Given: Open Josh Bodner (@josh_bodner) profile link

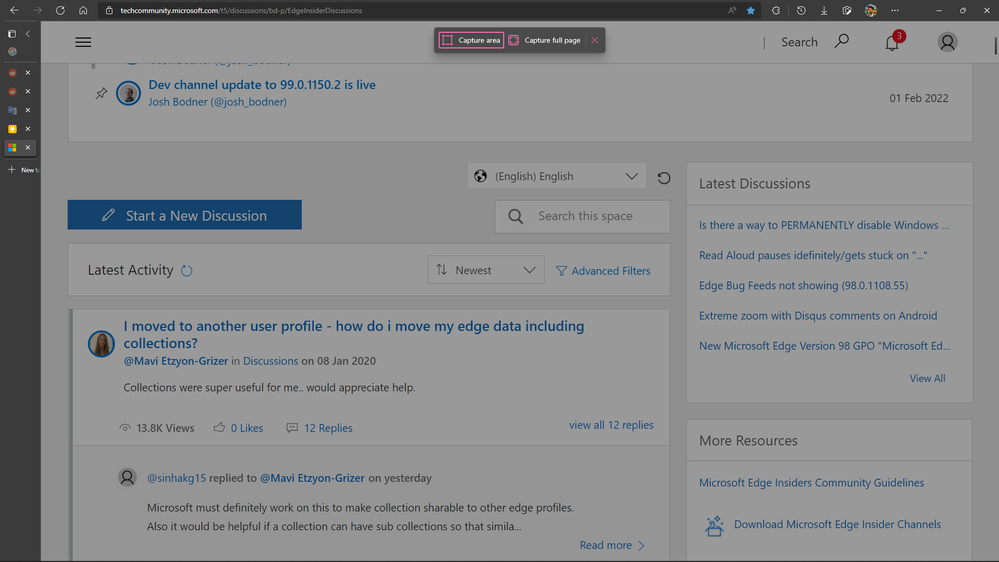Looking at the screenshot, I should pos(217,102).
